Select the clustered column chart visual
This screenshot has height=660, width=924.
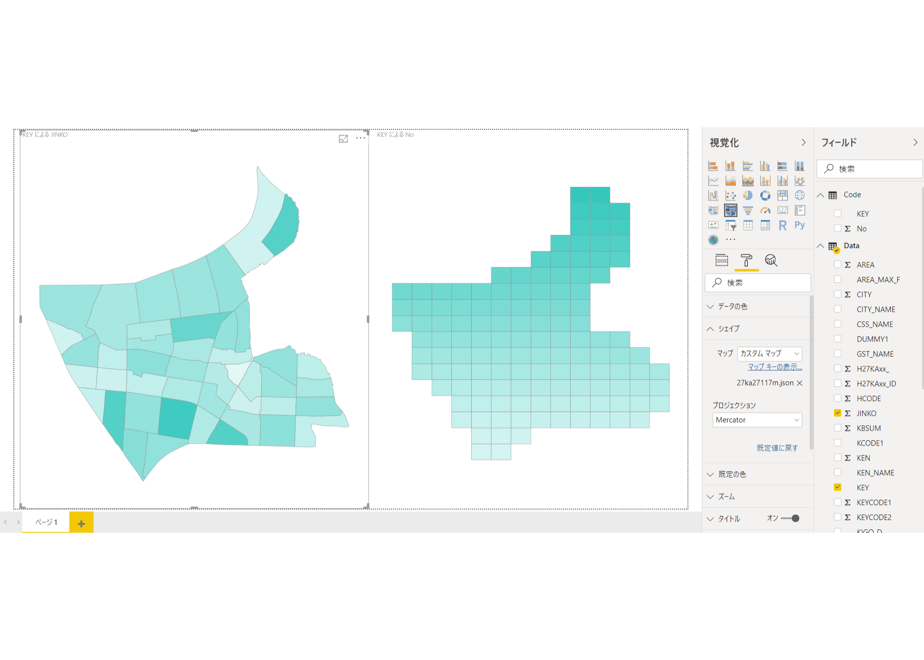coord(765,166)
